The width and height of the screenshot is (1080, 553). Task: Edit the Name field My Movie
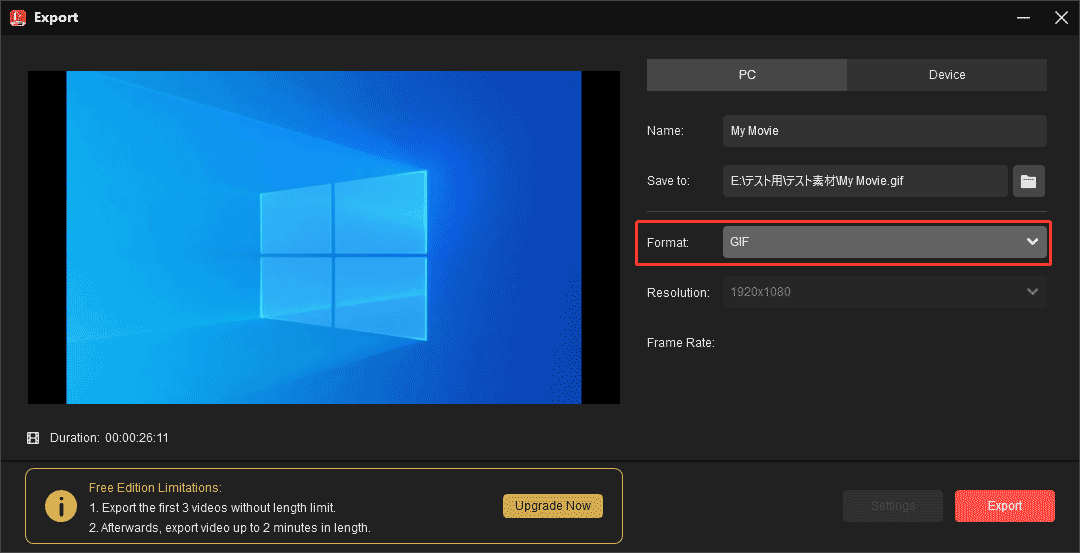pos(884,131)
